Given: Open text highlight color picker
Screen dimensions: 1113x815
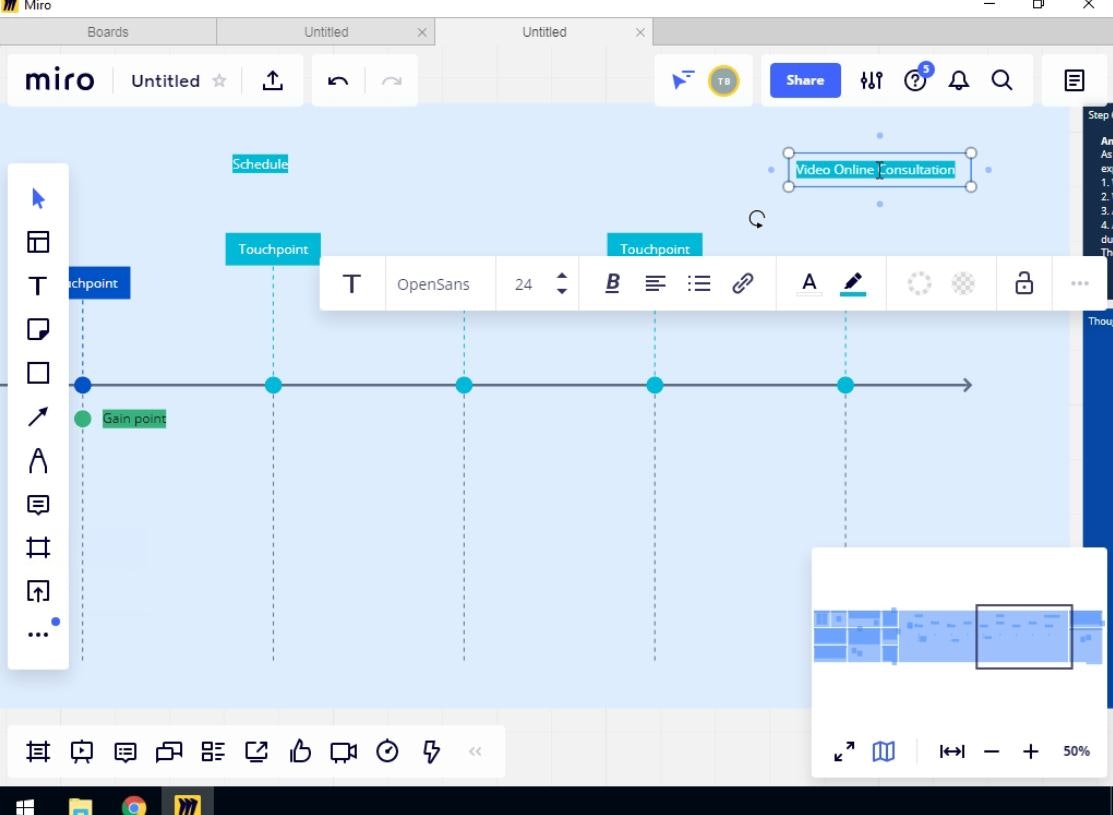Looking at the screenshot, I should 852,284.
